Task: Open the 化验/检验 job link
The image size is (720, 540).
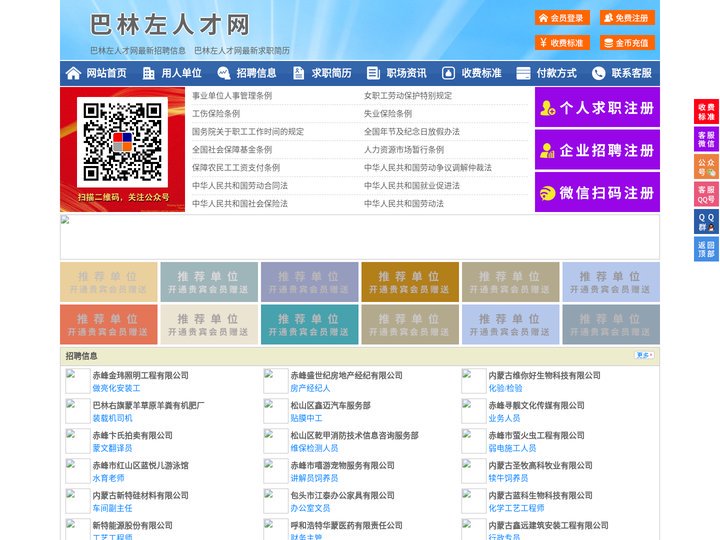Action: [506, 388]
